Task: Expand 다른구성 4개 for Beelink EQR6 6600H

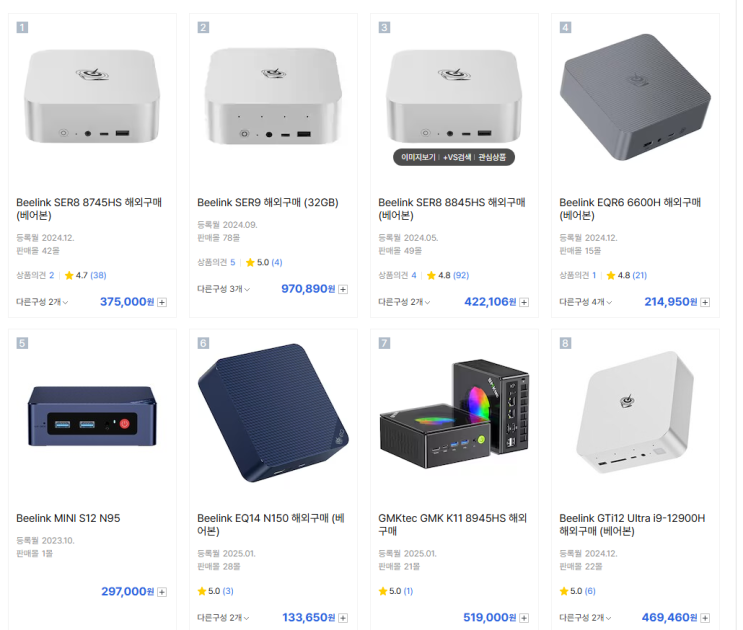Action: tap(586, 302)
